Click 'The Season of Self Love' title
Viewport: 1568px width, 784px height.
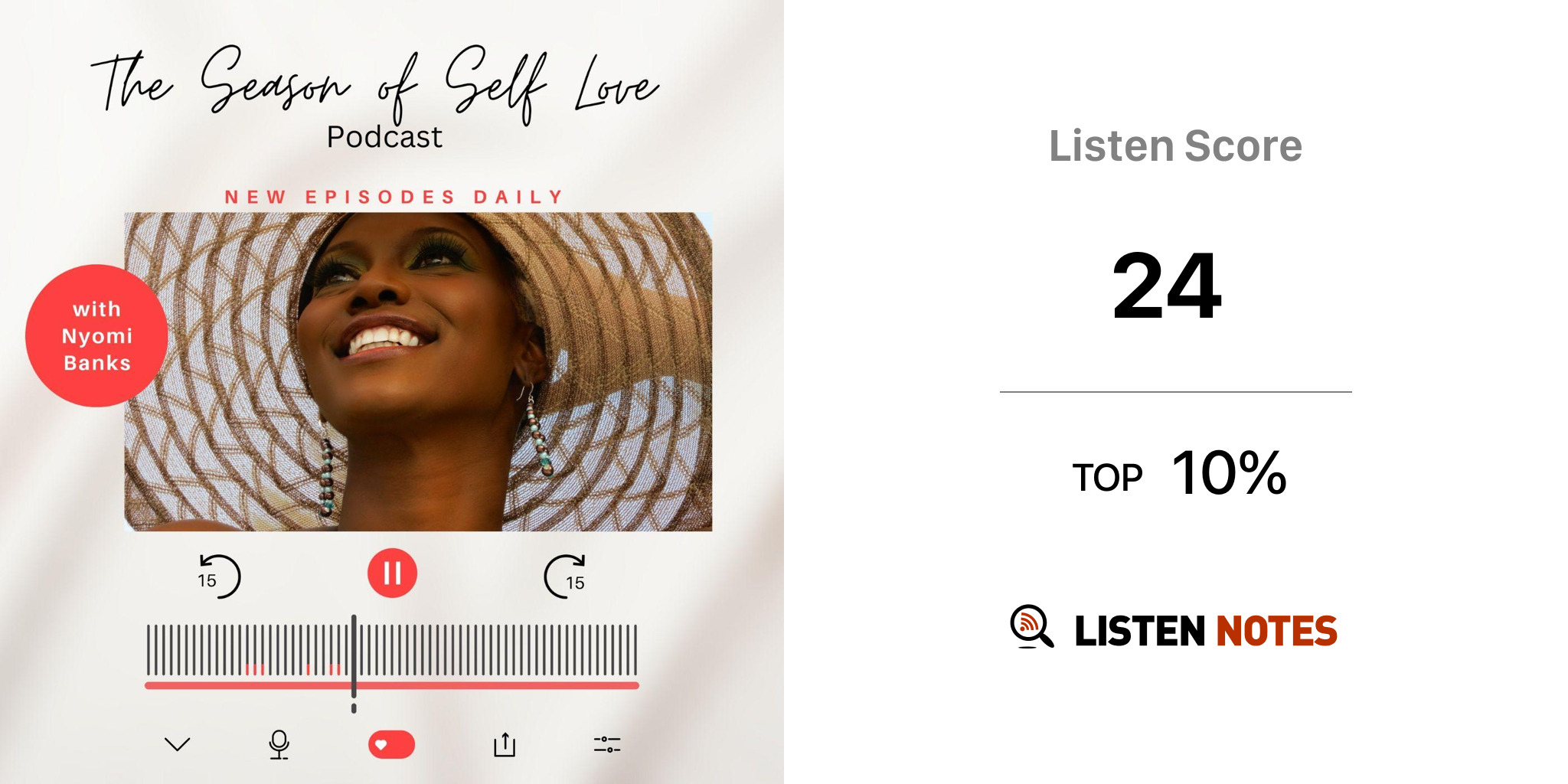pyautogui.click(x=375, y=83)
